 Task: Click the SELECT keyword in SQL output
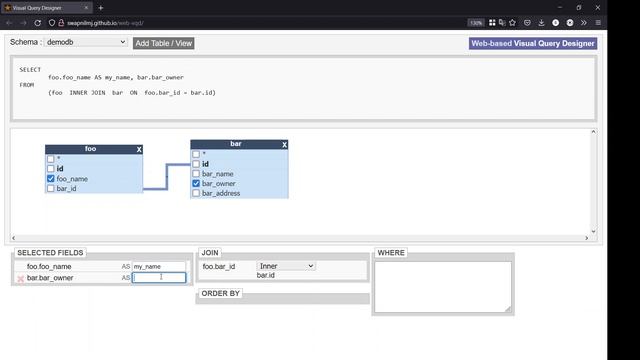[x=30, y=70]
